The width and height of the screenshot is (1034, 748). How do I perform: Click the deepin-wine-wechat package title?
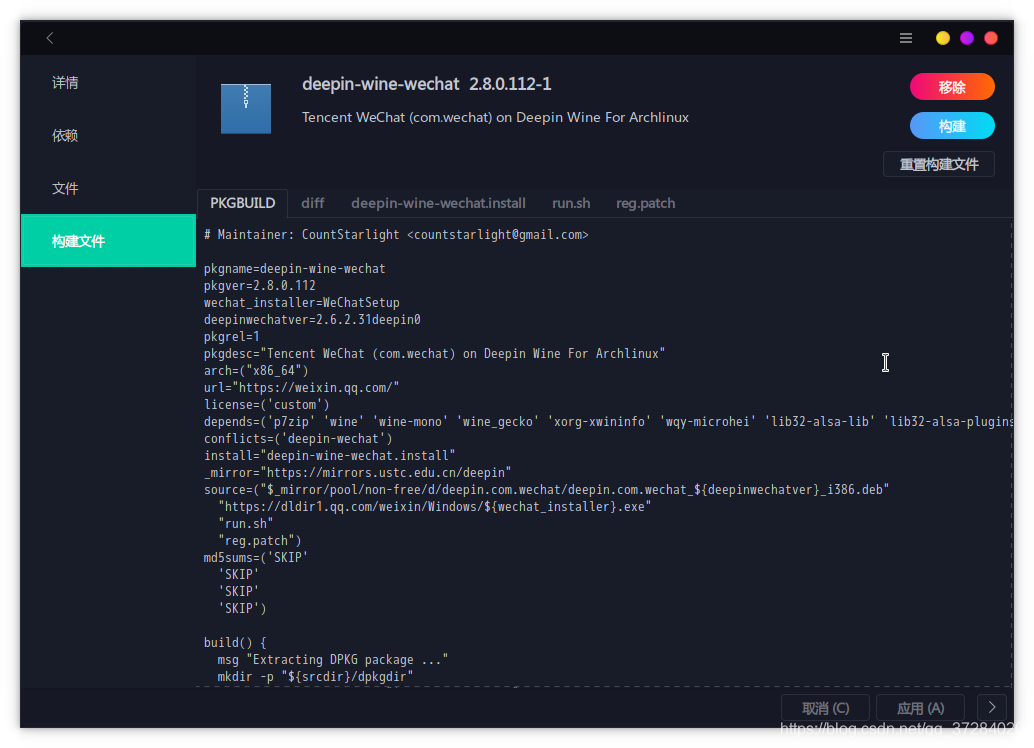(427, 84)
